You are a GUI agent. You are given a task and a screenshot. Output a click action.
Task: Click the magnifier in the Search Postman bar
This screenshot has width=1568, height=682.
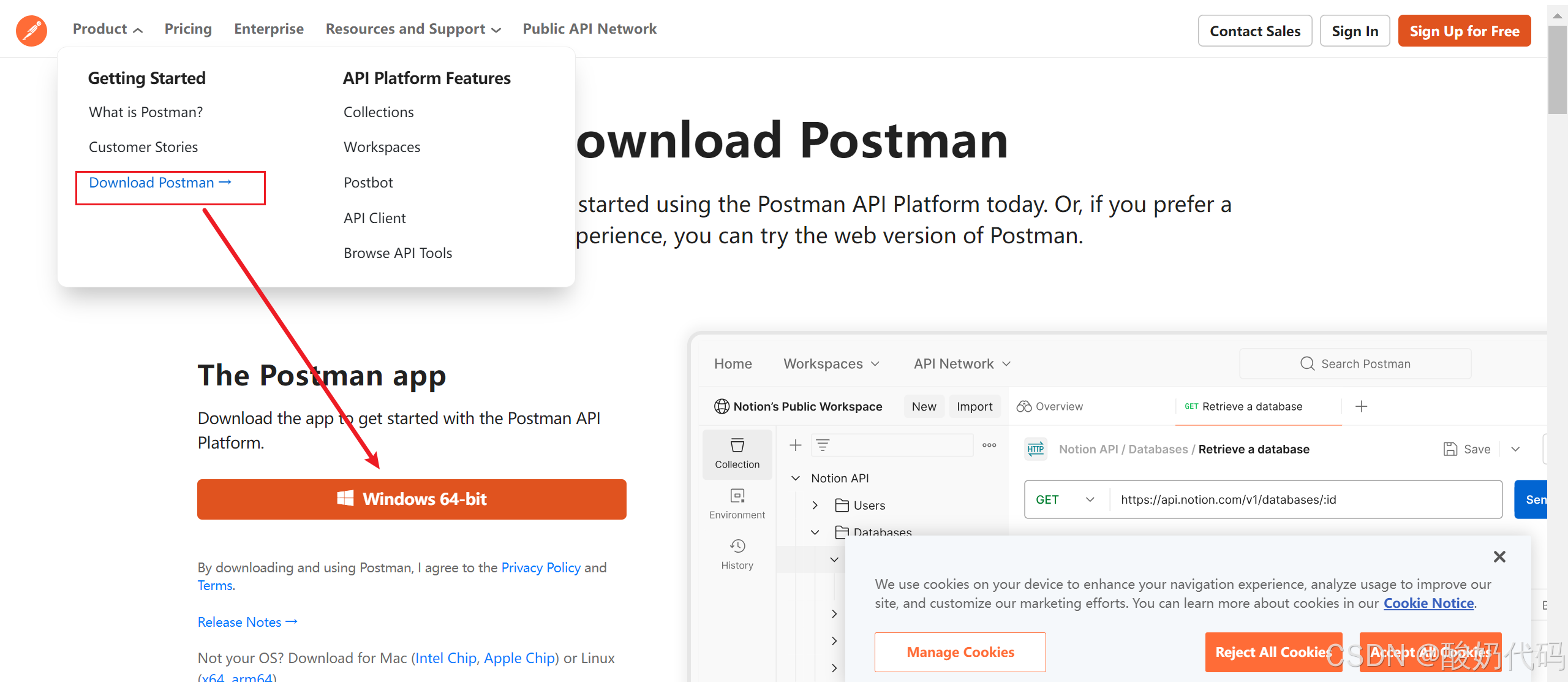[x=1308, y=363]
